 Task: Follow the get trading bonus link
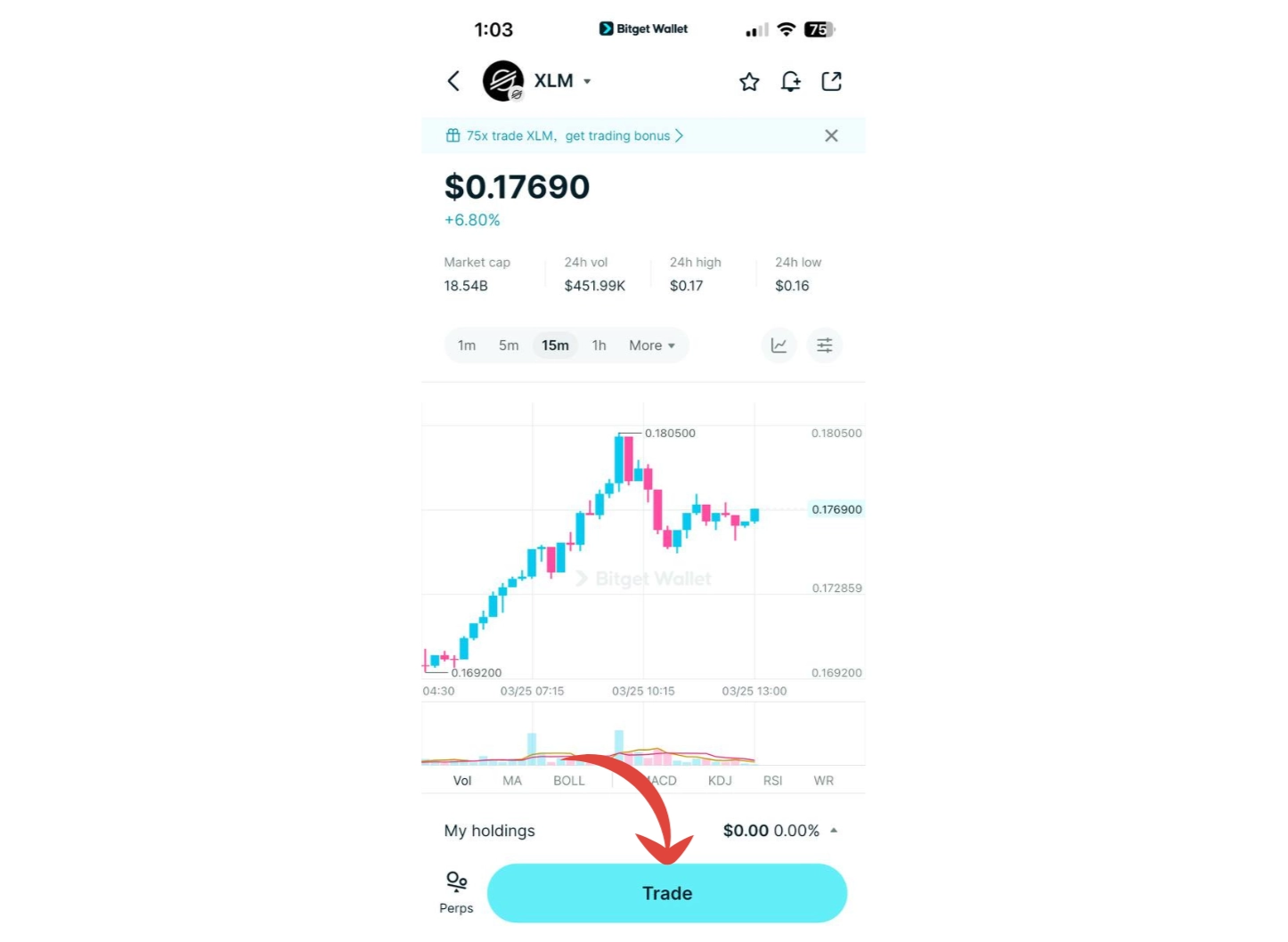click(617, 135)
